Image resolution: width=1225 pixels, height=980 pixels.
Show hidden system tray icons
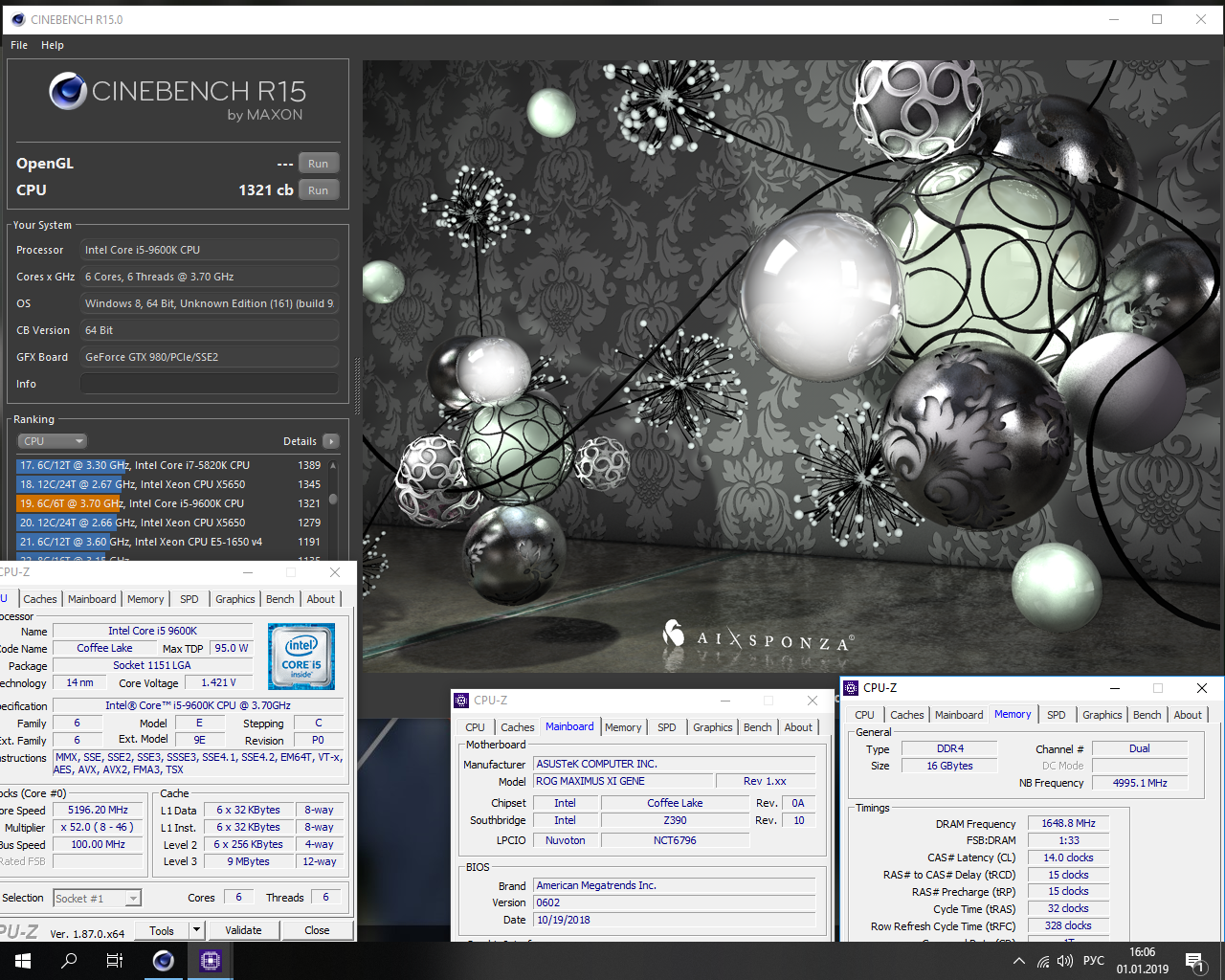click(1019, 961)
